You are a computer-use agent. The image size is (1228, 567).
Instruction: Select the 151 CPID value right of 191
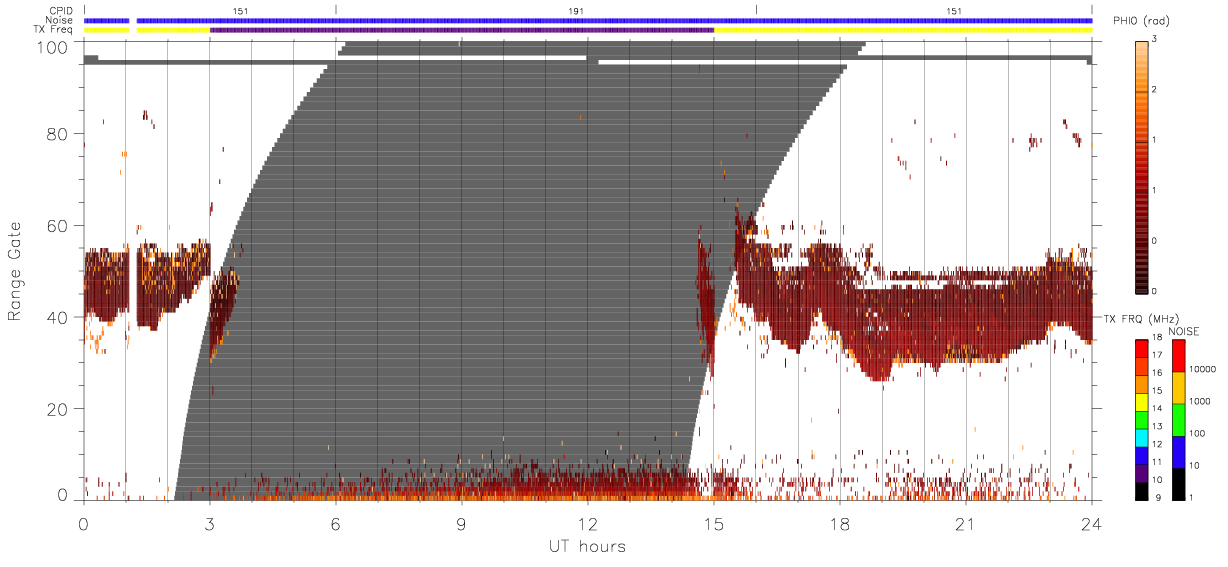(x=955, y=11)
